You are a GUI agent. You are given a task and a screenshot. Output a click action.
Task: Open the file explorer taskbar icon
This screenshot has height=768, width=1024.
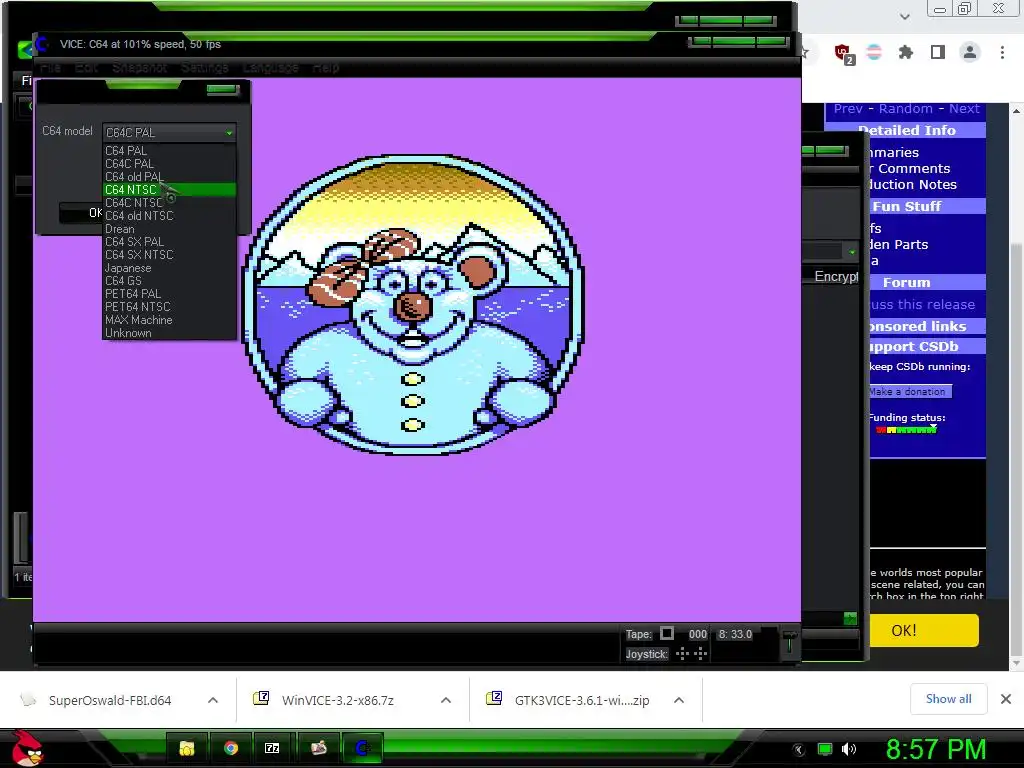click(x=187, y=748)
